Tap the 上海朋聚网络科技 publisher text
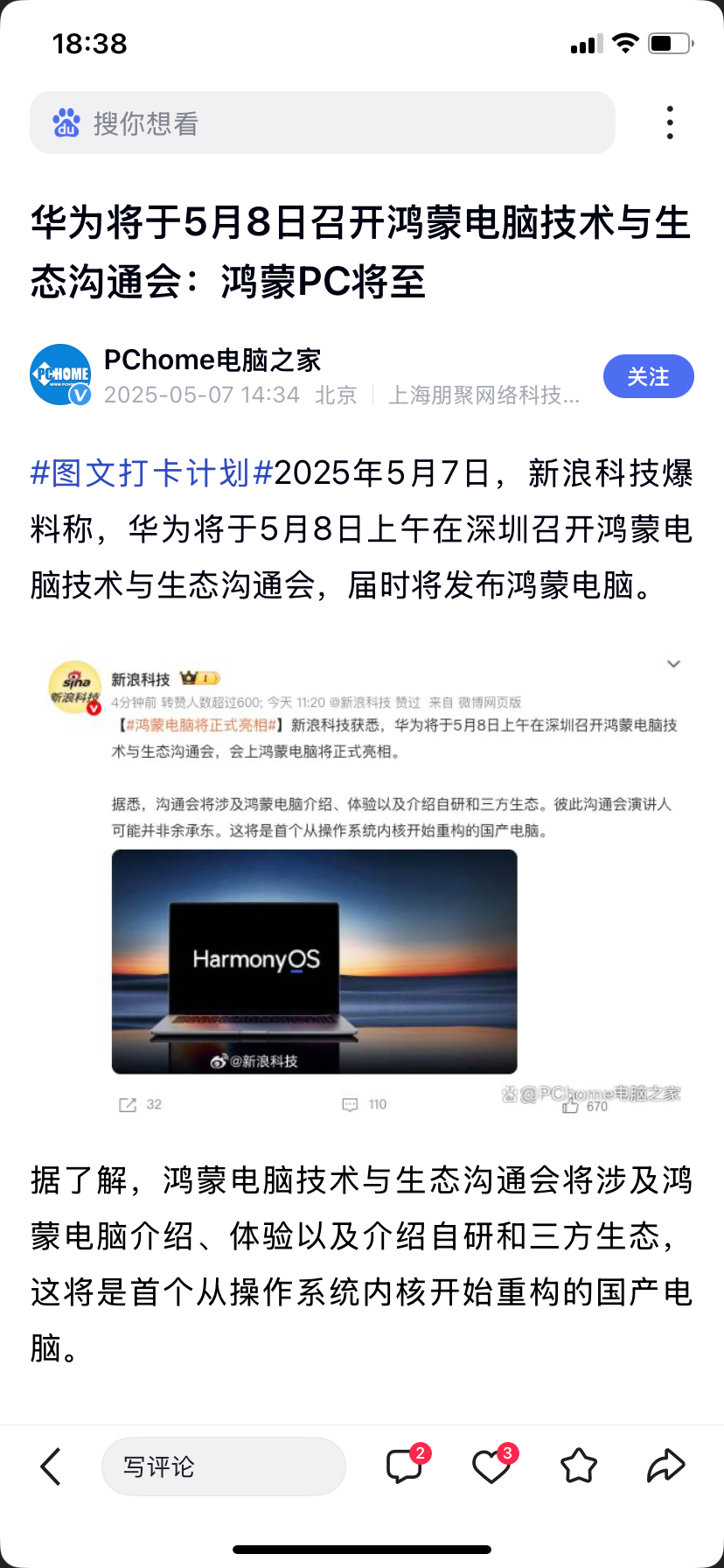 tap(484, 395)
